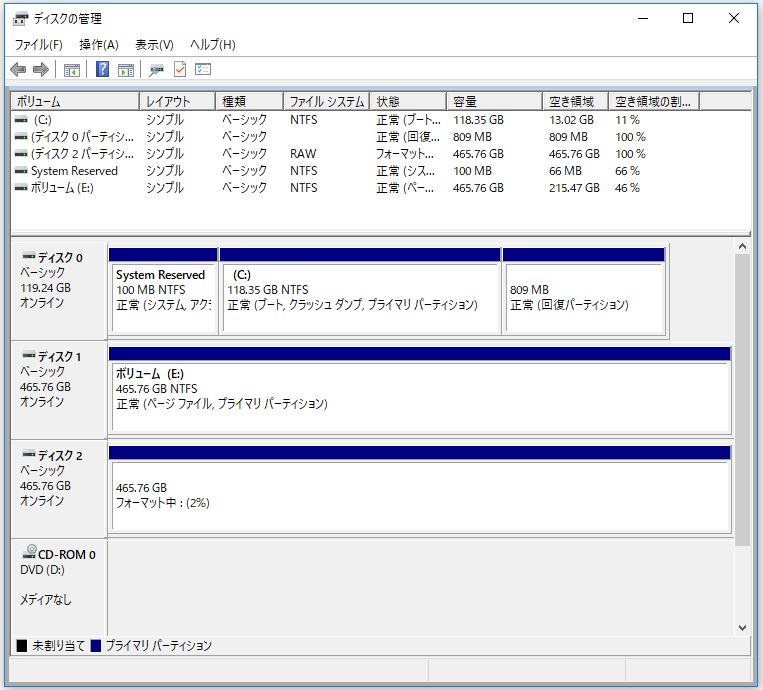Sort by the ファイル システム column header

pos(327,102)
